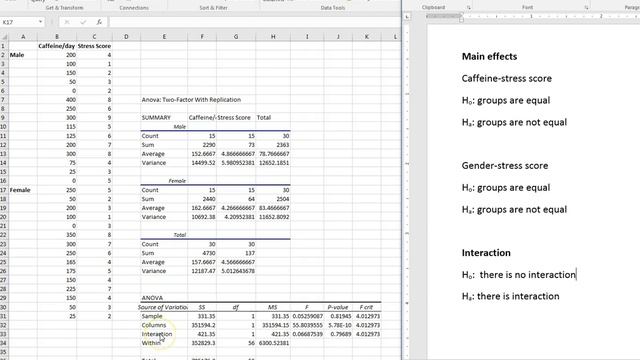Click the F value cell 0.05259087
This screenshot has height=360, width=640.
click(307, 316)
